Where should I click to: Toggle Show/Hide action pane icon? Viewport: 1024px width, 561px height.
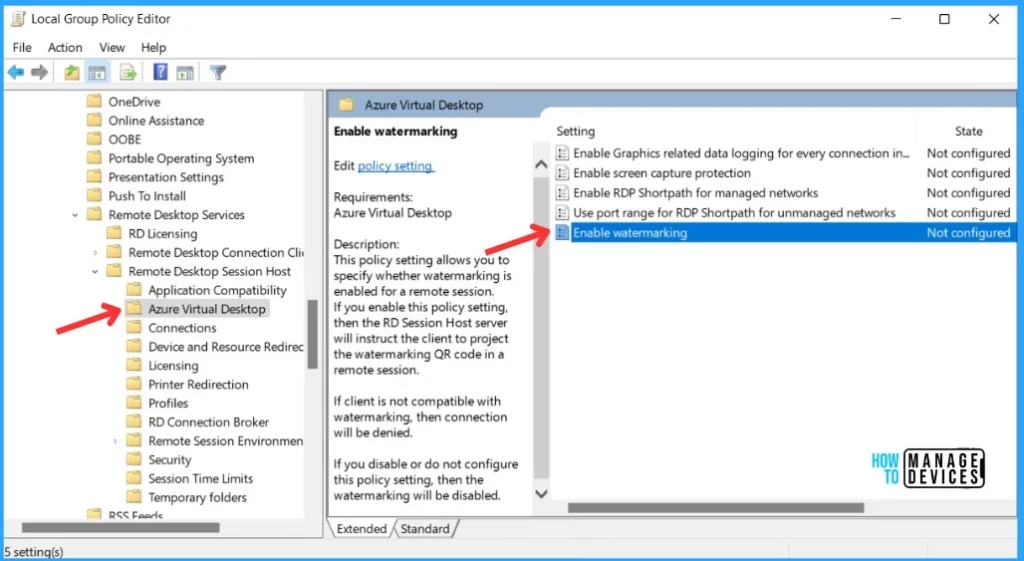pos(185,72)
